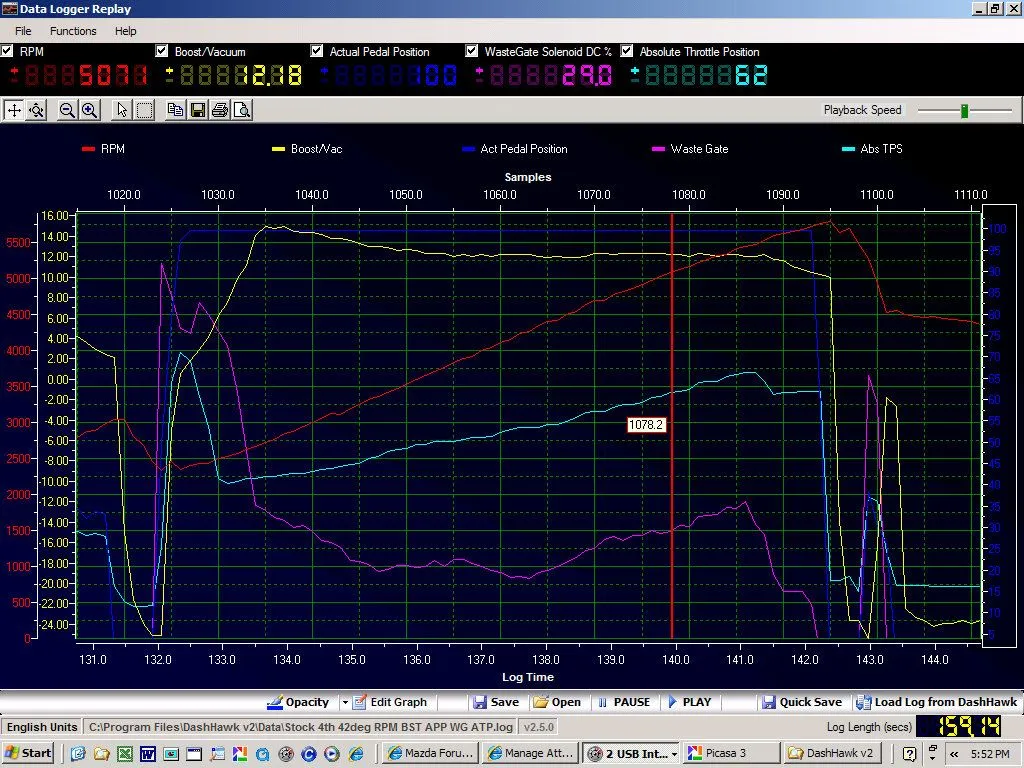Image resolution: width=1024 pixels, height=768 pixels.
Task: Expand hidden system tray icons chevron
Action: tap(953, 753)
